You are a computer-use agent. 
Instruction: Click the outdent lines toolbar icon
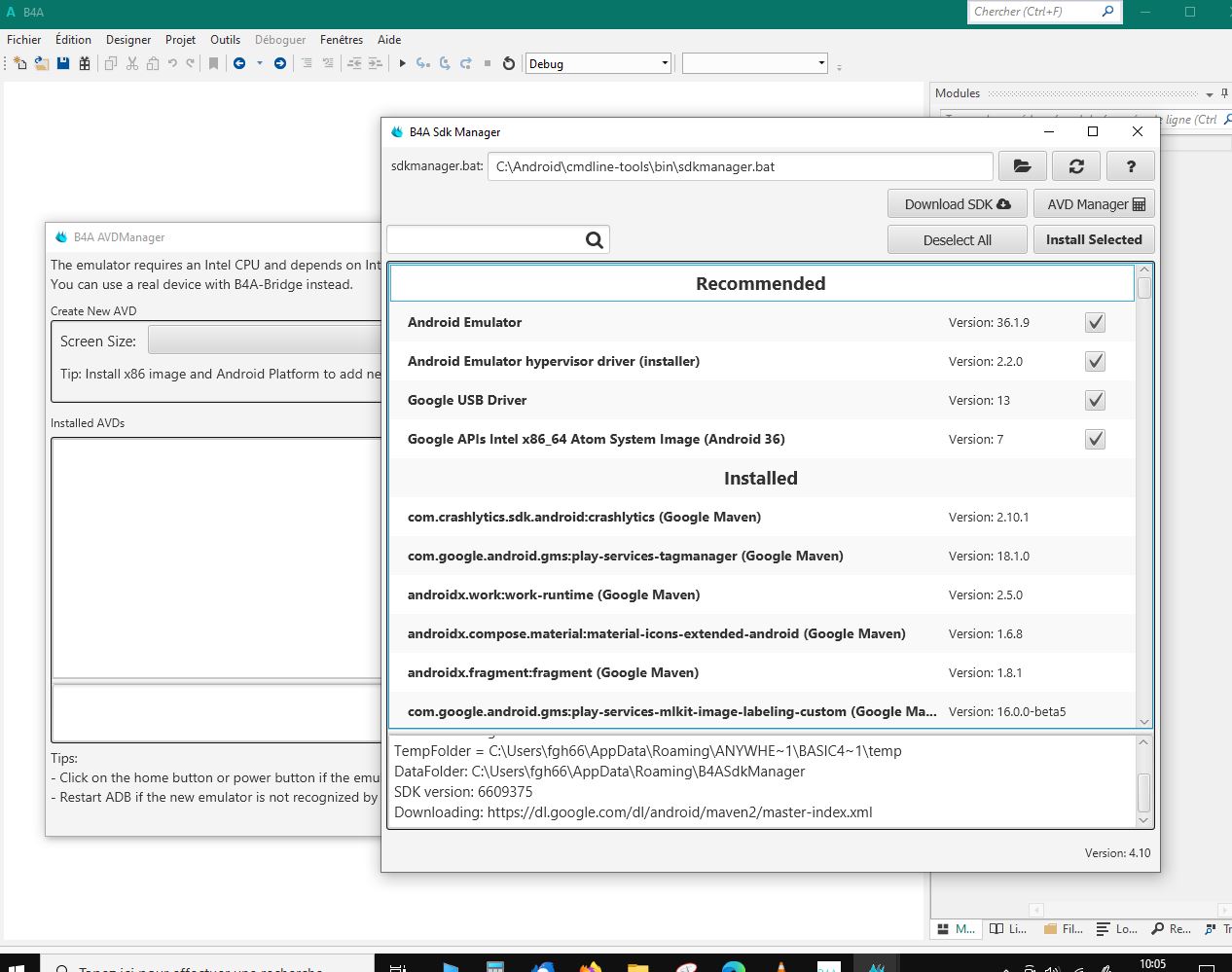354,63
